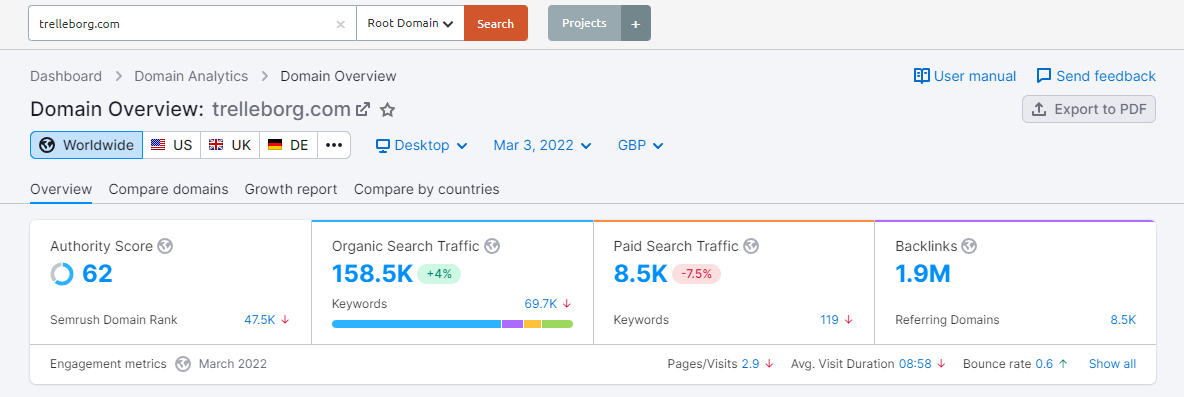Open the Mar 3, 2022 date picker
This screenshot has width=1184, height=397.
tap(542, 146)
